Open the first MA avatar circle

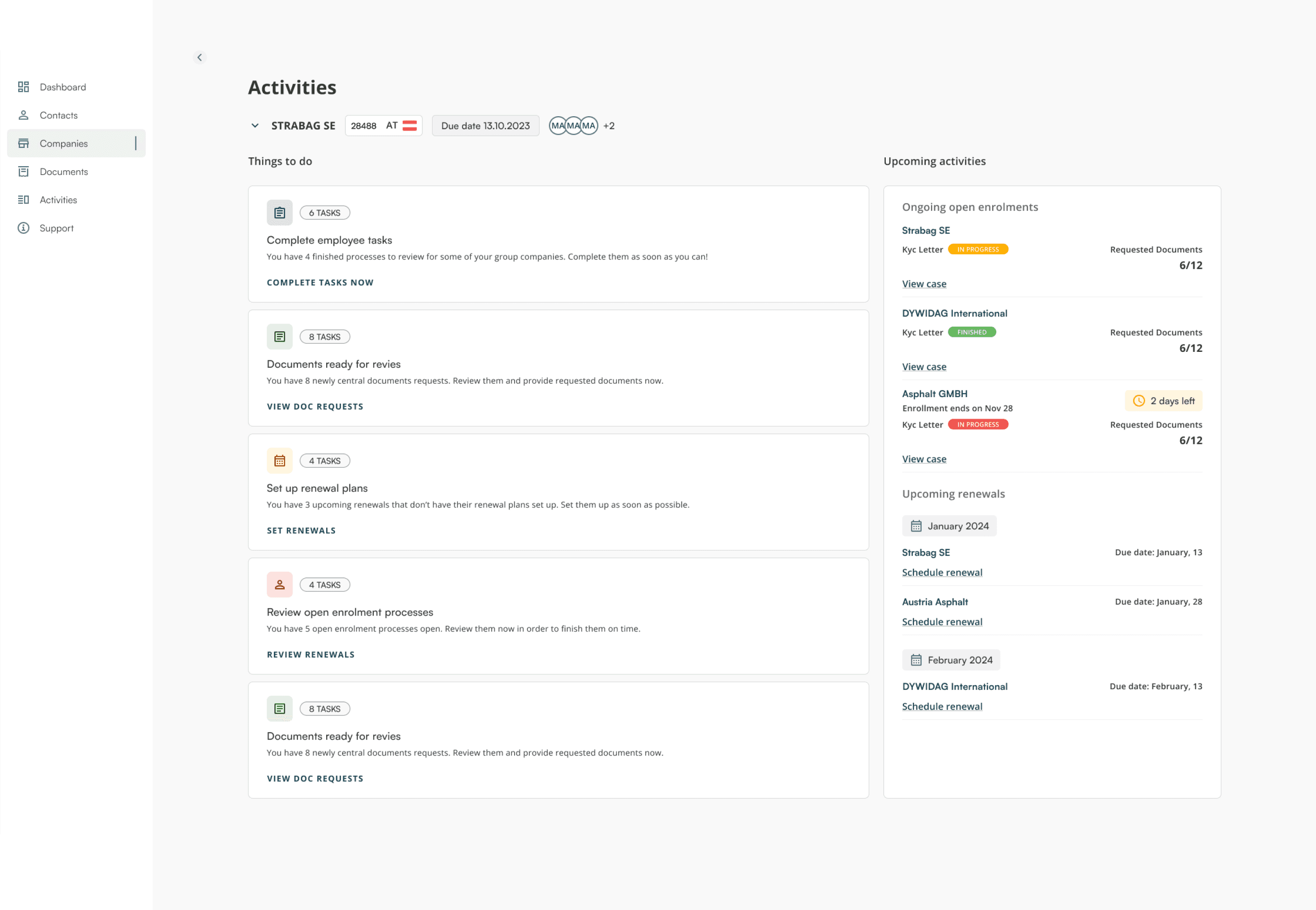558,126
